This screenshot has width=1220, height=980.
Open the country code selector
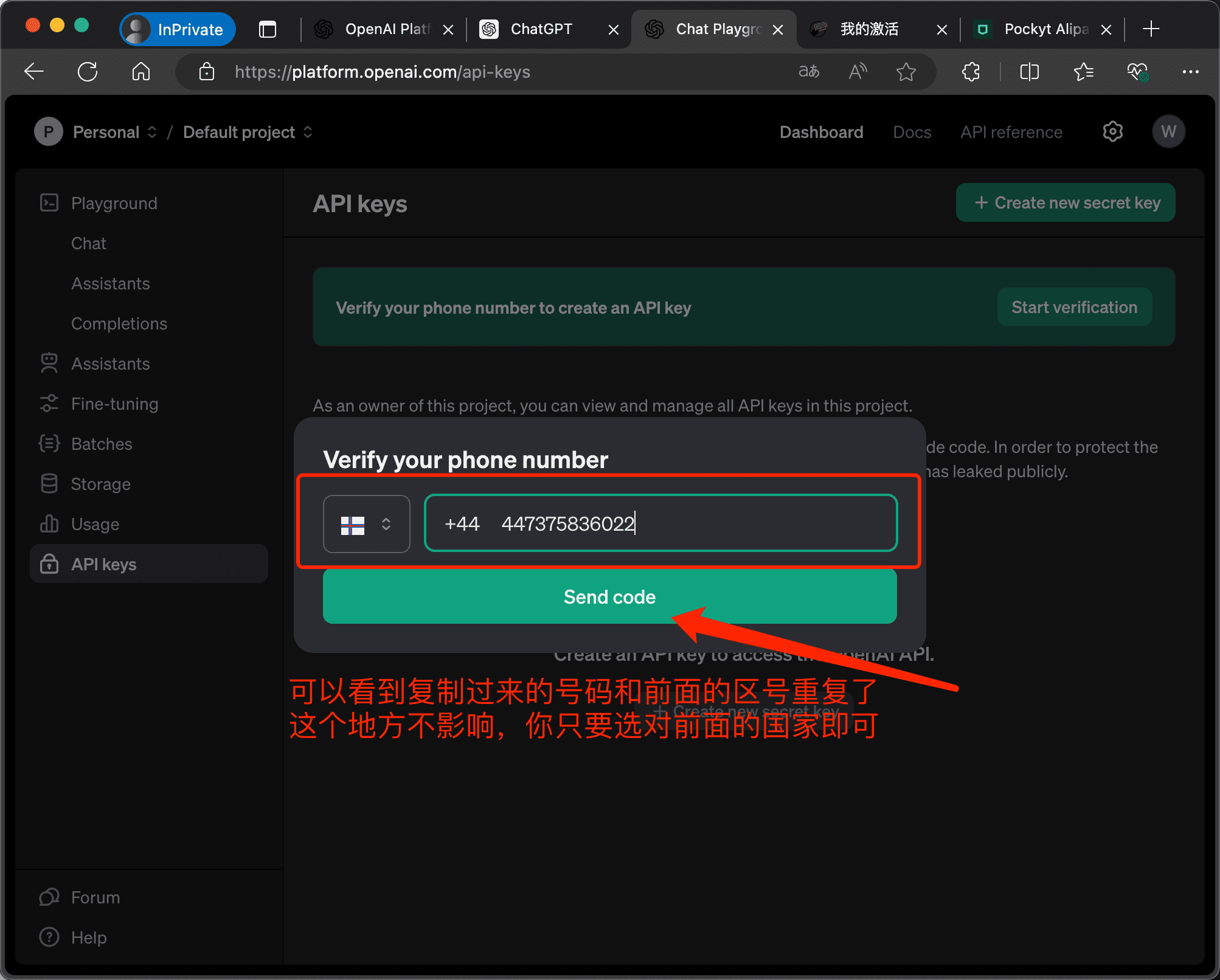(366, 524)
